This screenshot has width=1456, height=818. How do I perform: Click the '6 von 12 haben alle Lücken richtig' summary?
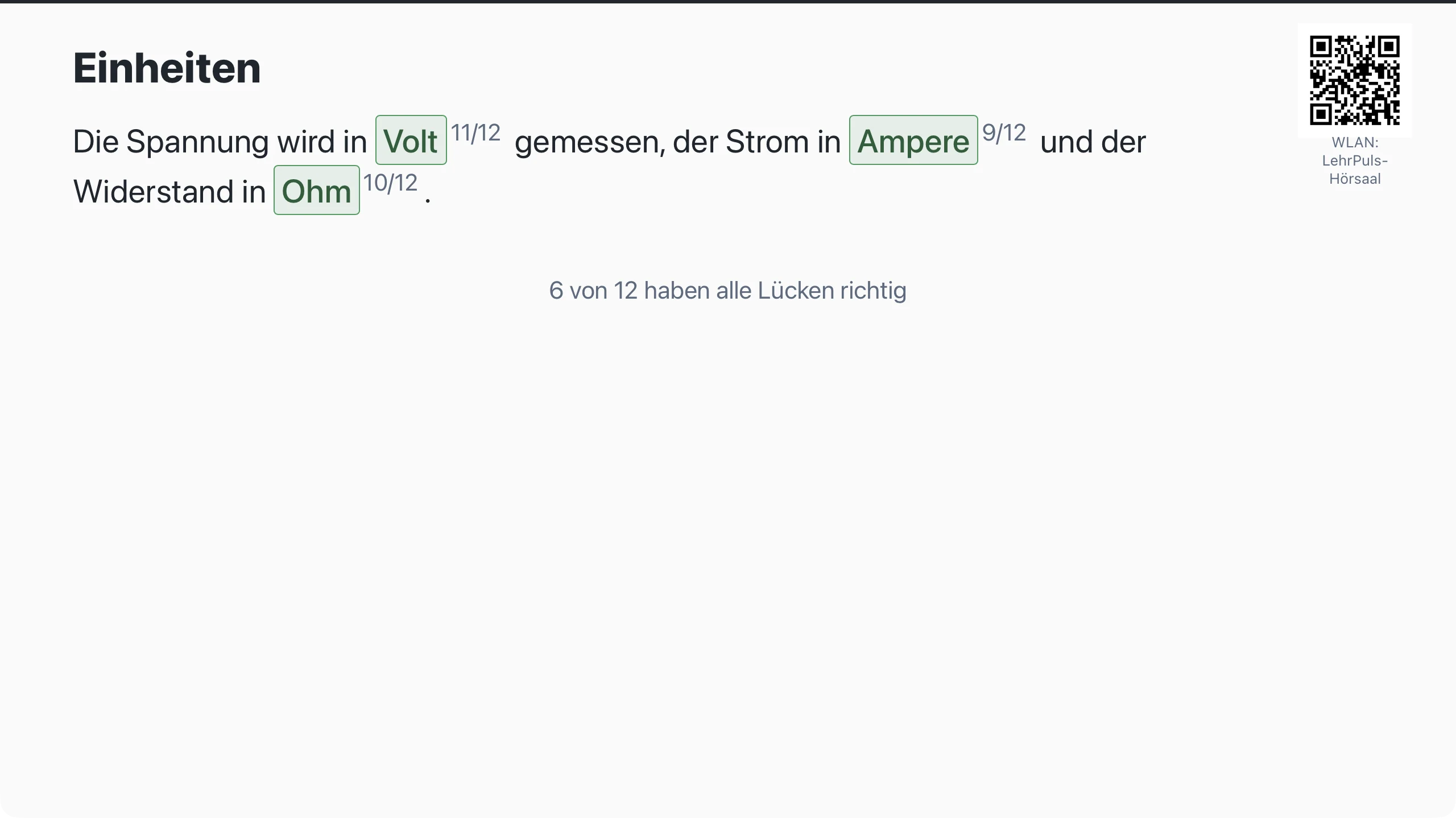coord(727,291)
